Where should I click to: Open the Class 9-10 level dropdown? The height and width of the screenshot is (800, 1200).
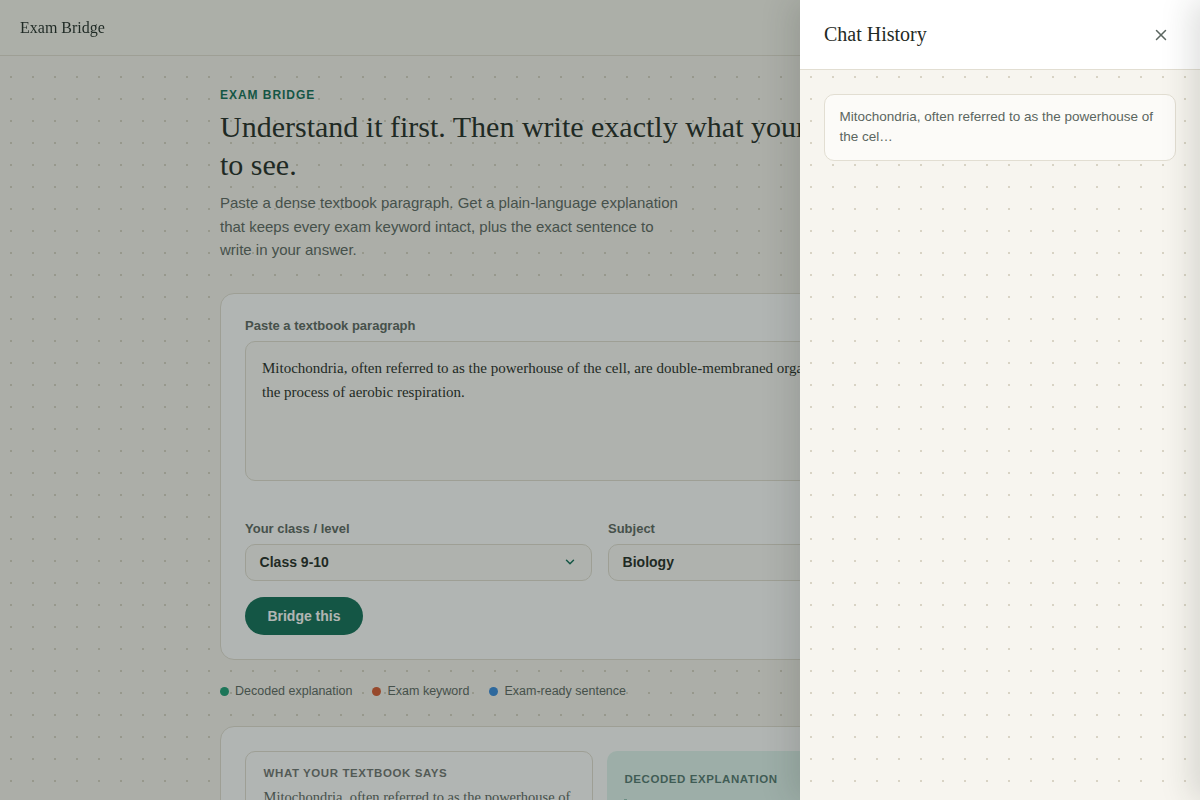tap(418, 562)
